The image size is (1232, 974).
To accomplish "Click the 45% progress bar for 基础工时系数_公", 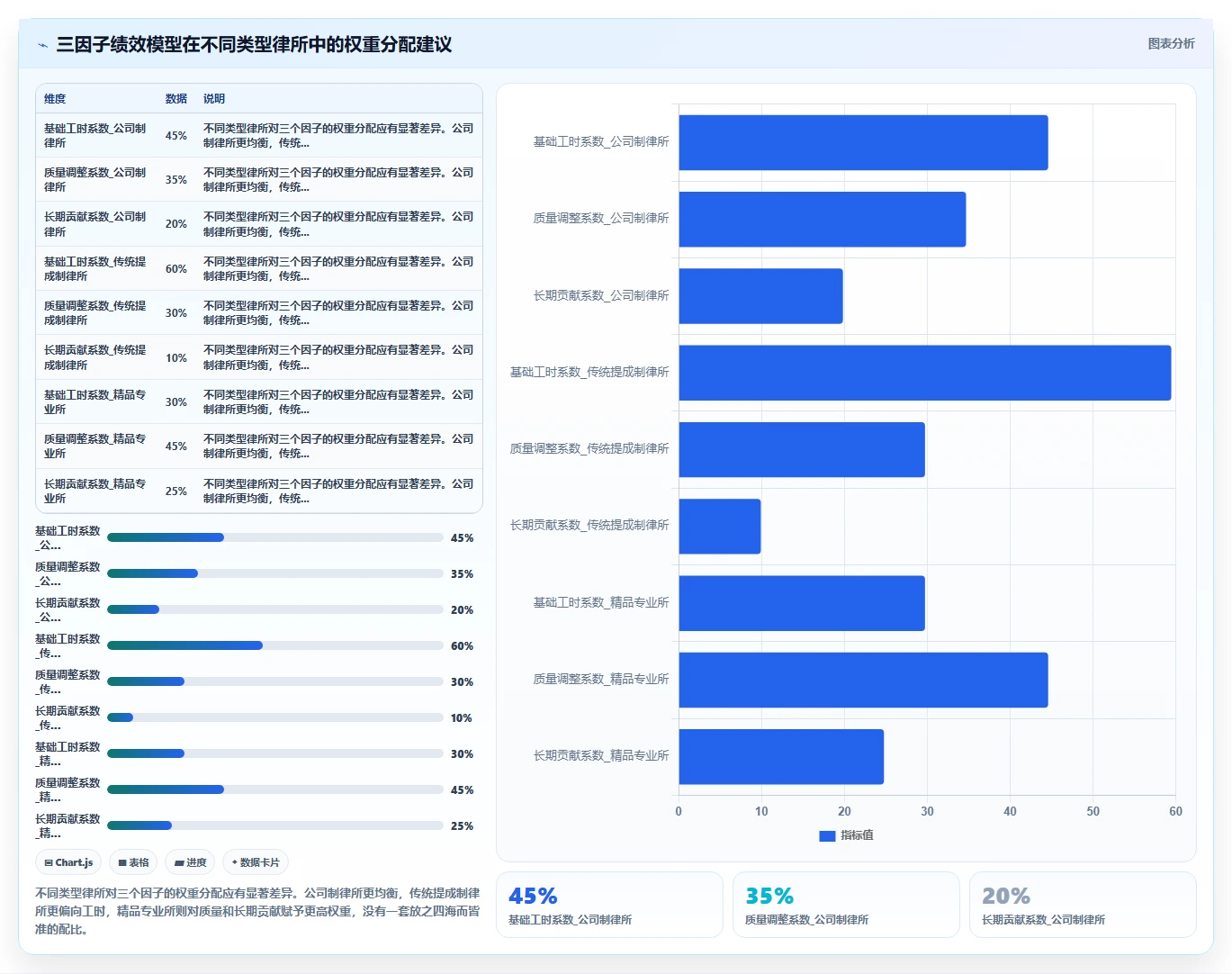I will (x=275, y=537).
